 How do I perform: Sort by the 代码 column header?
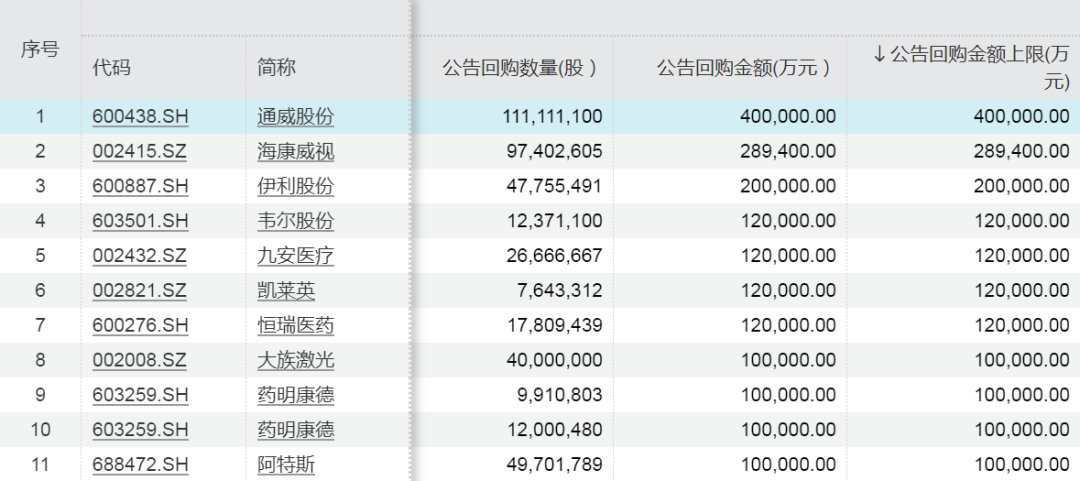click(112, 68)
